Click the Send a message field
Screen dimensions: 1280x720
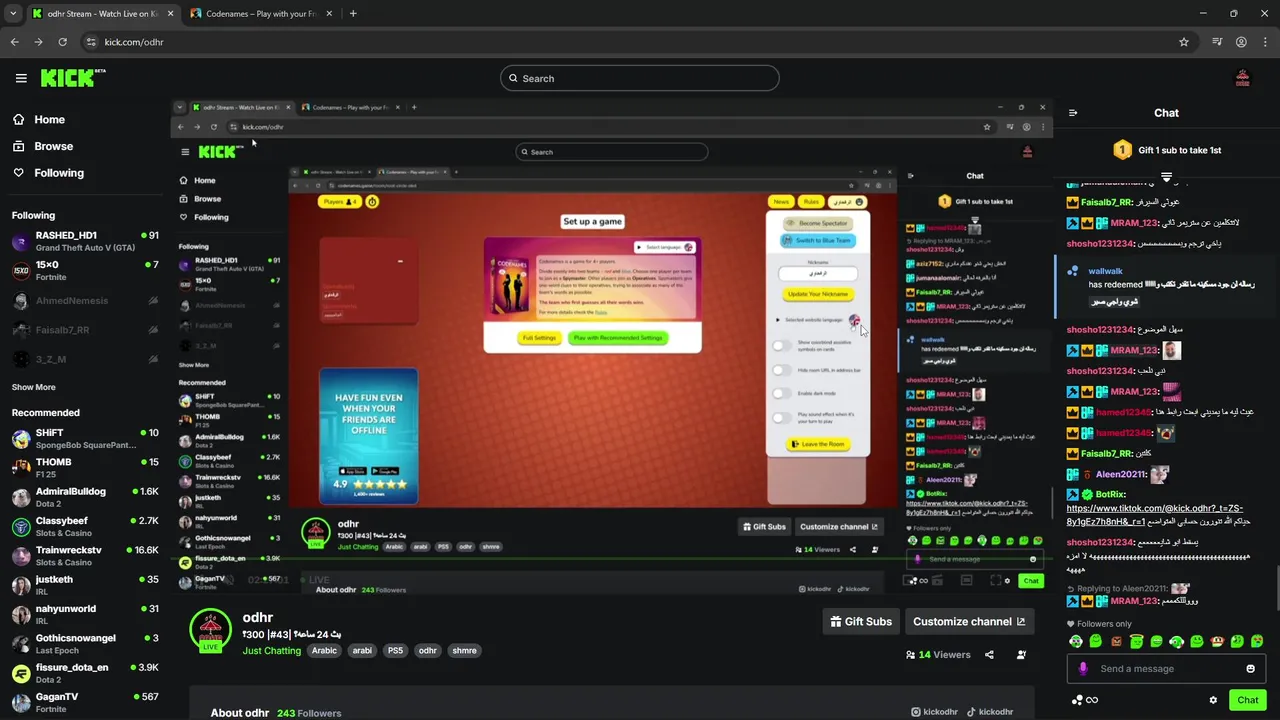coord(1166,669)
